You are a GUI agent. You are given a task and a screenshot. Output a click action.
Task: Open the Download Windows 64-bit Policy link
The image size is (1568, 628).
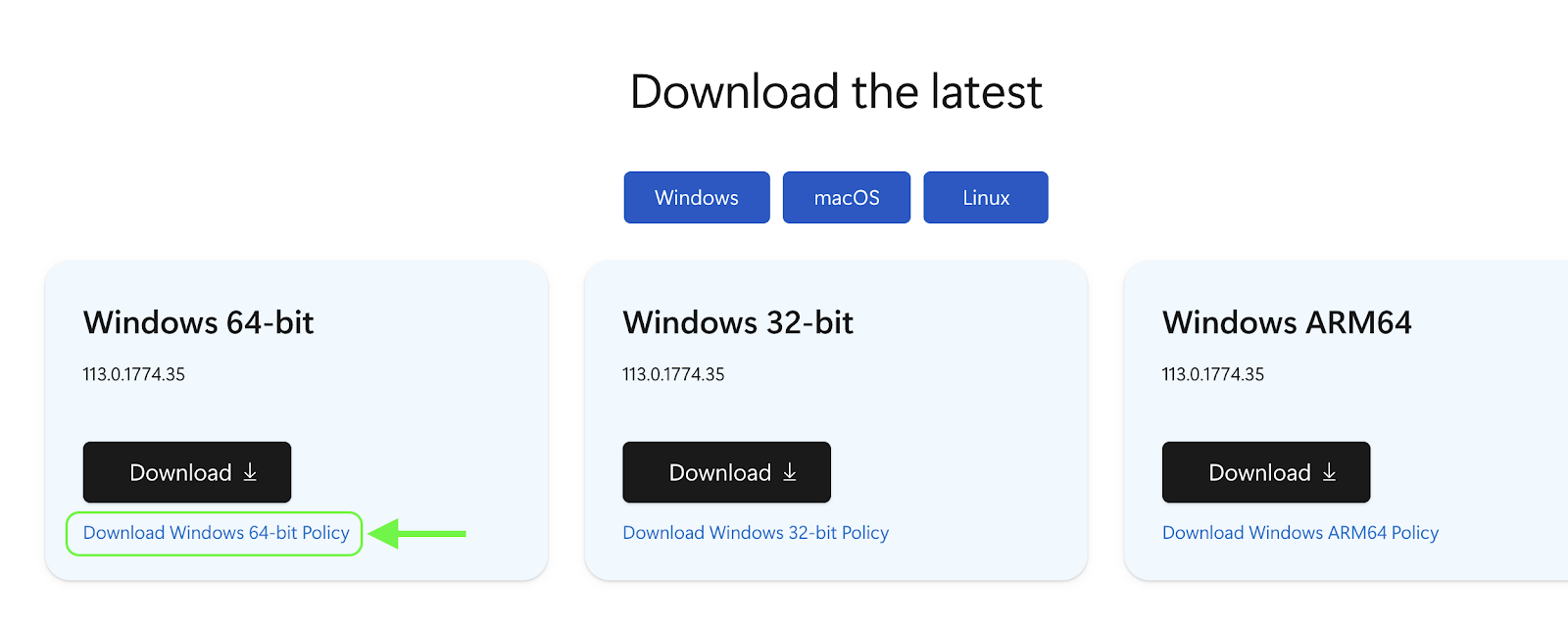point(216,533)
